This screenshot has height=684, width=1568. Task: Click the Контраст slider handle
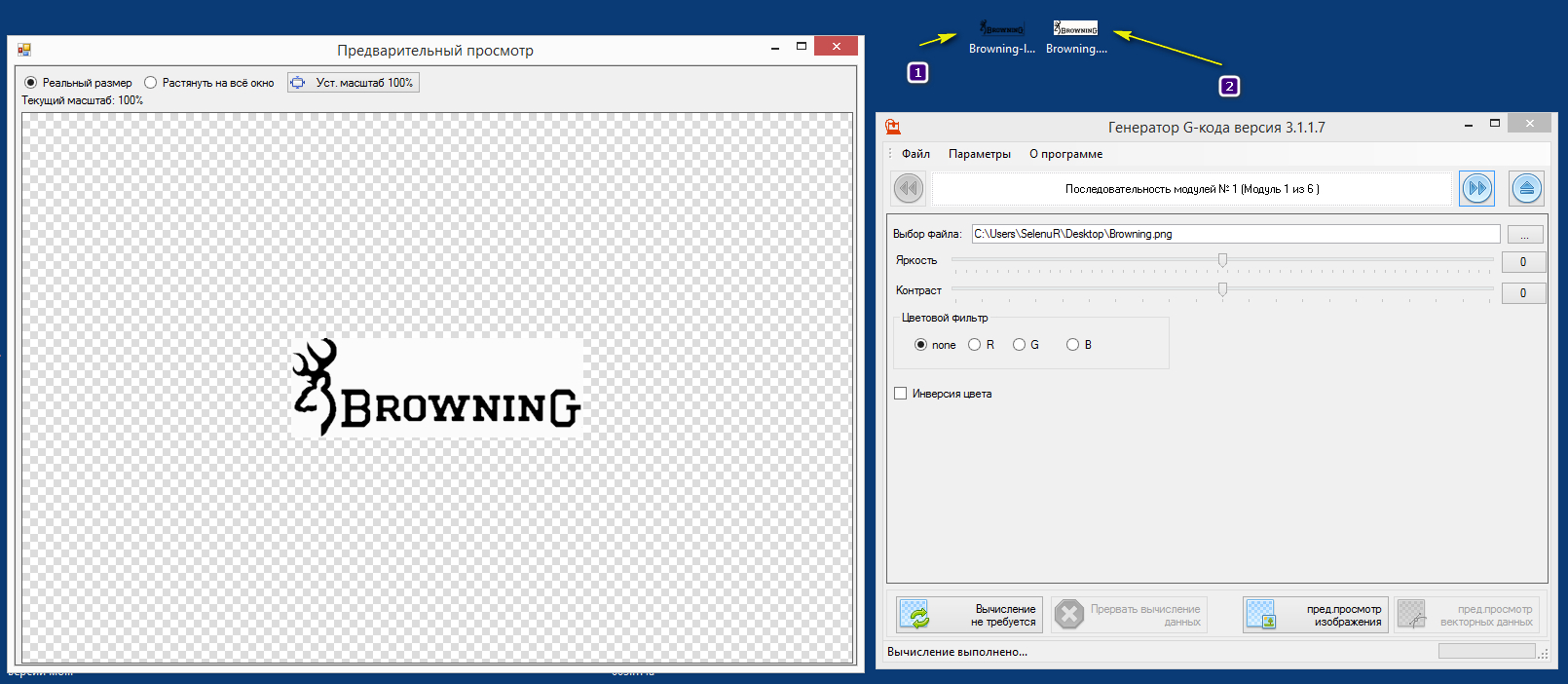point(1222,289)
